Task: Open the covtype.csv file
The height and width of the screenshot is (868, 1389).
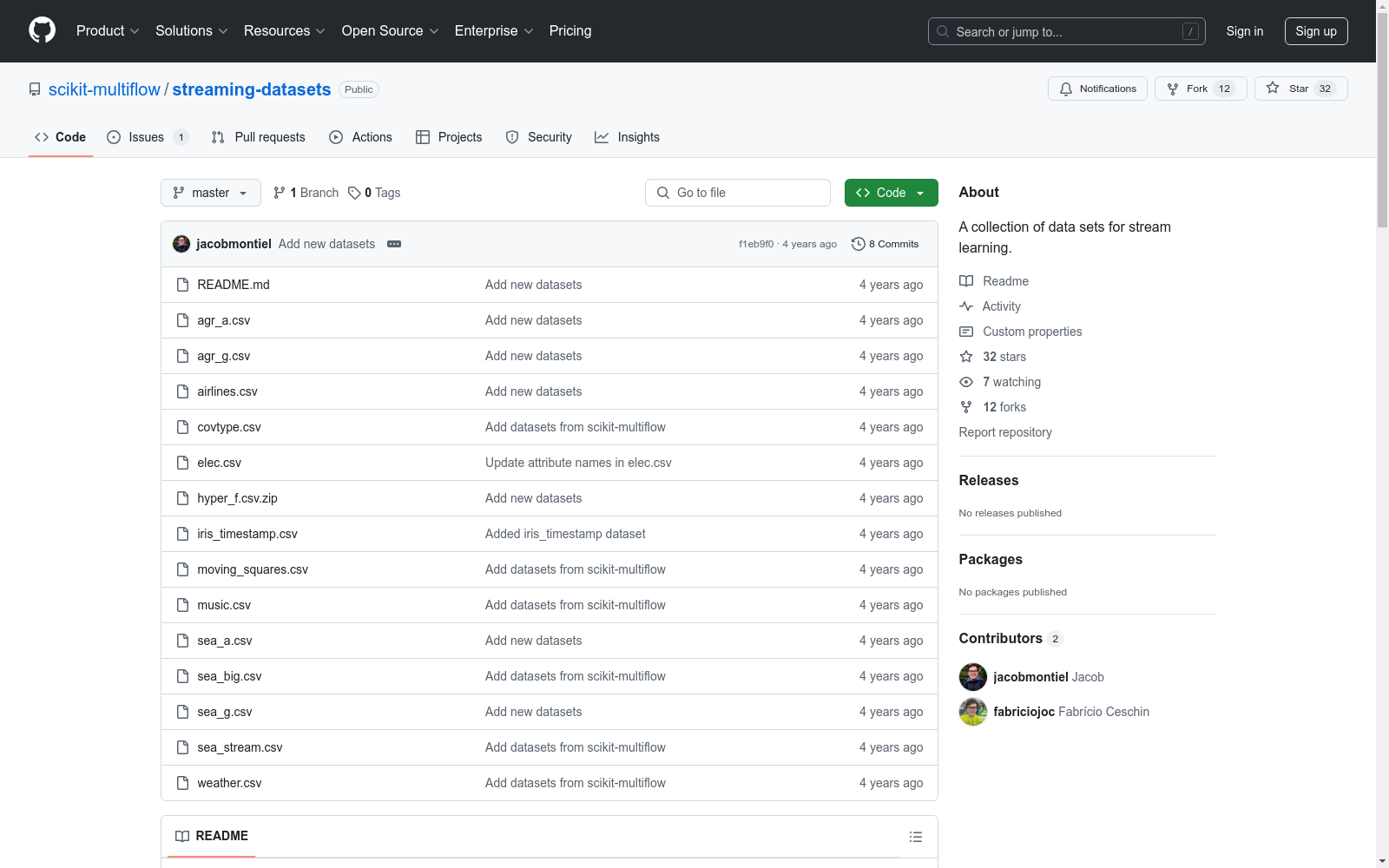Action: [229, 427]
